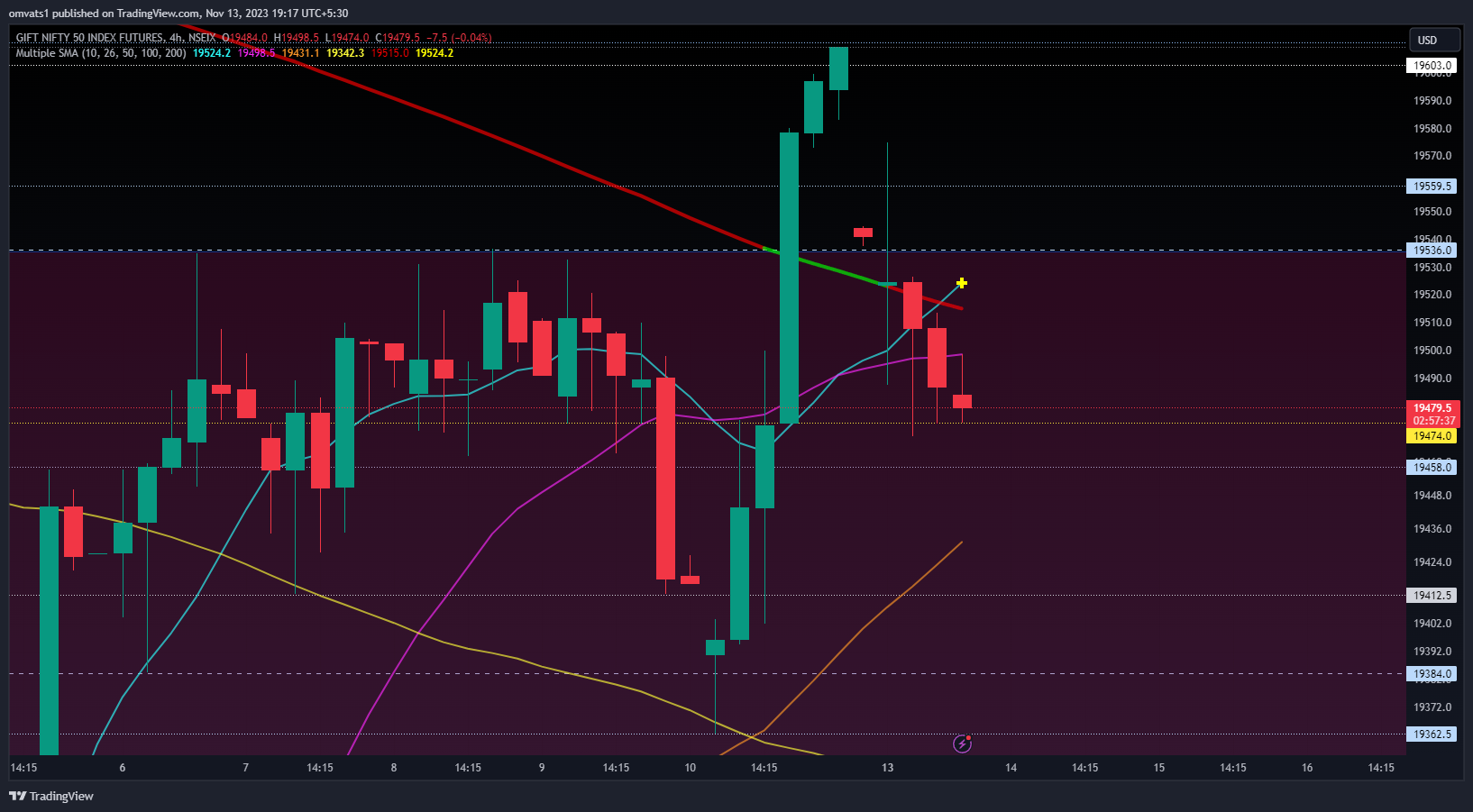The width and height of the screenshot is (1473, 812).
Task: Click the 19590.0 axis price tick
Action: pyautogui.click(x=1432, y=101)
